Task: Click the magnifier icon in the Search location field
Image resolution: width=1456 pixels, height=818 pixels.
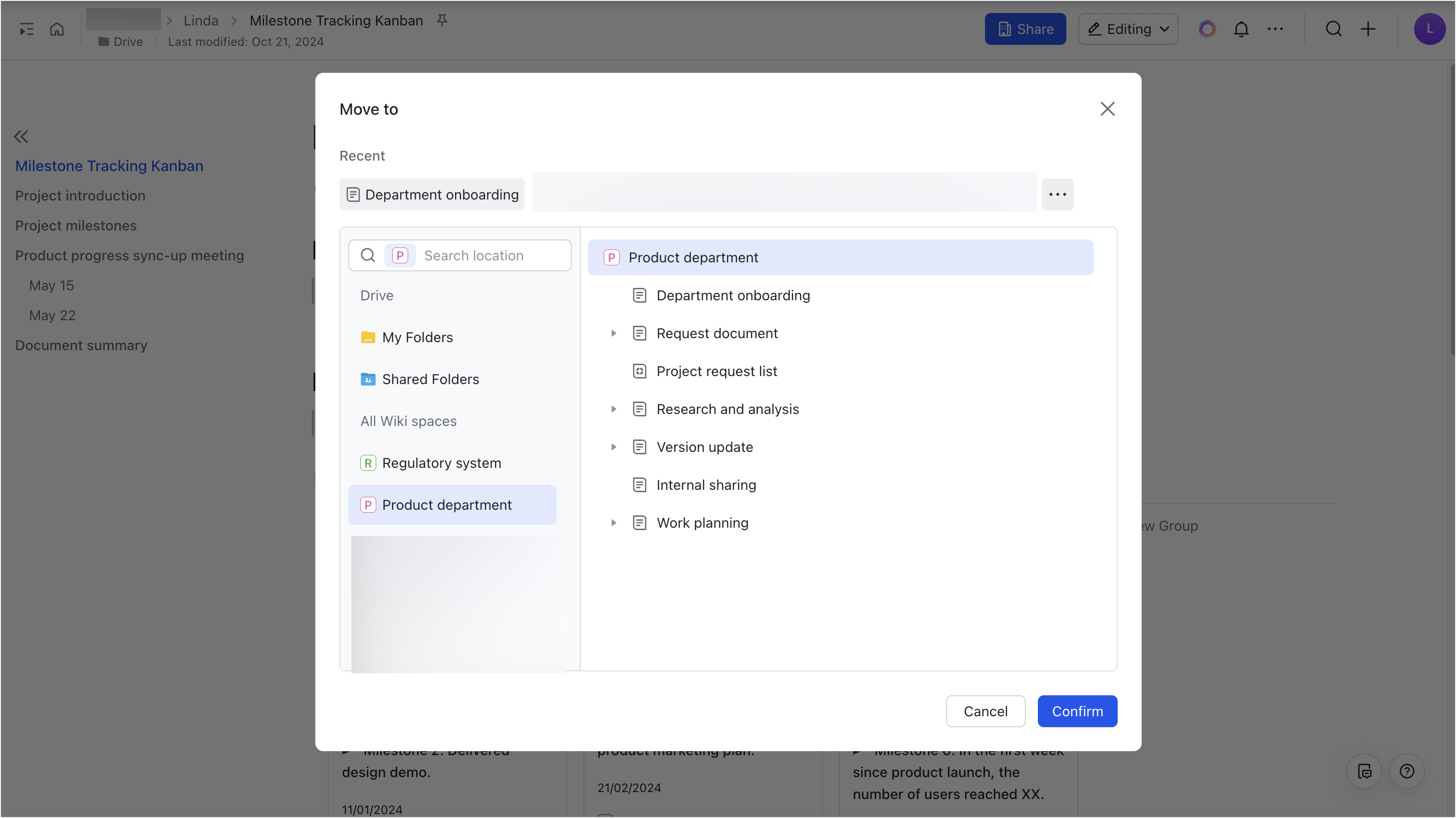Action: [x=368, y=255]
